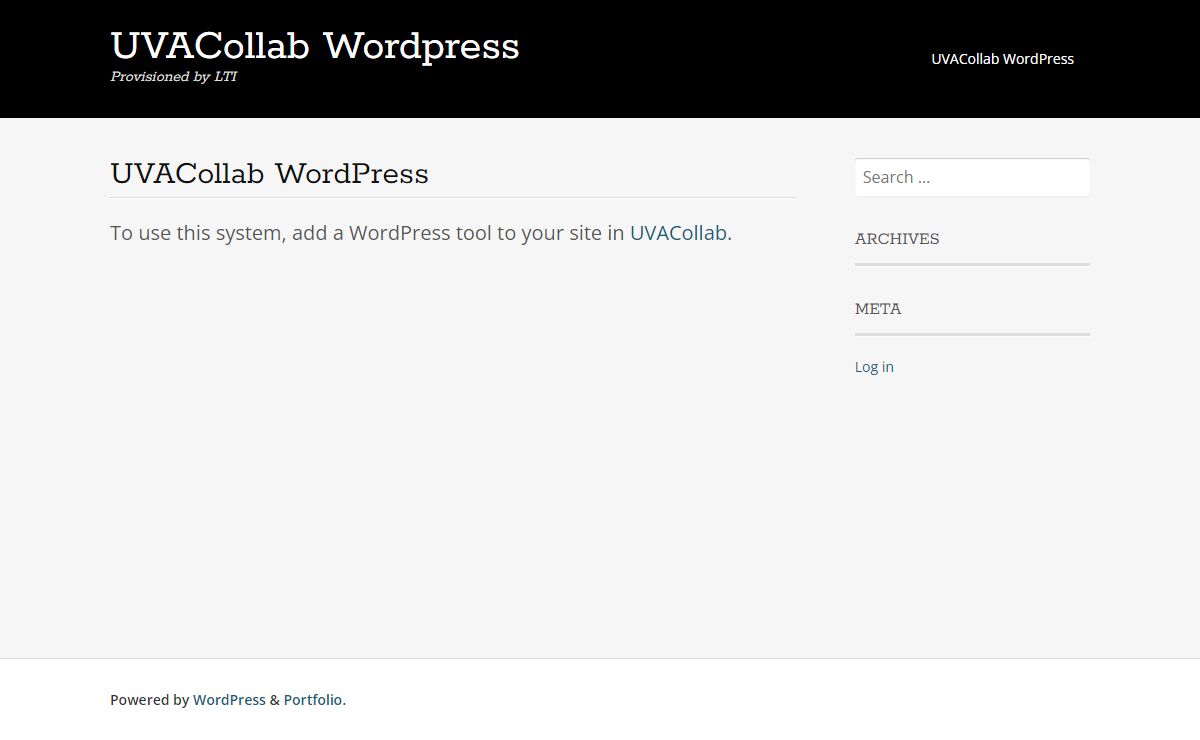Select UVACollab WordPress in header navigation

coord(1002,59)
